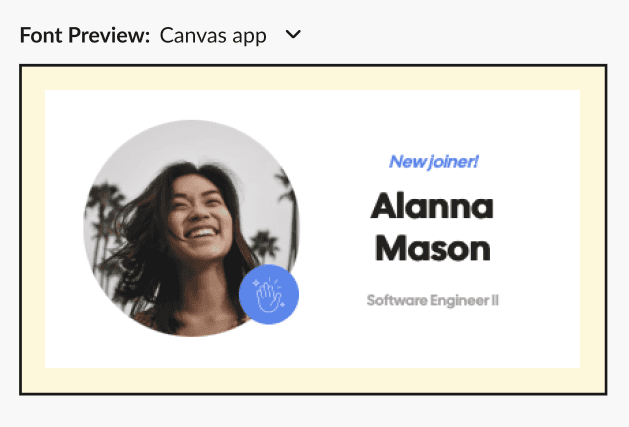Click the word Engineer in the job title
629x427 pixels.
(459, 301)
